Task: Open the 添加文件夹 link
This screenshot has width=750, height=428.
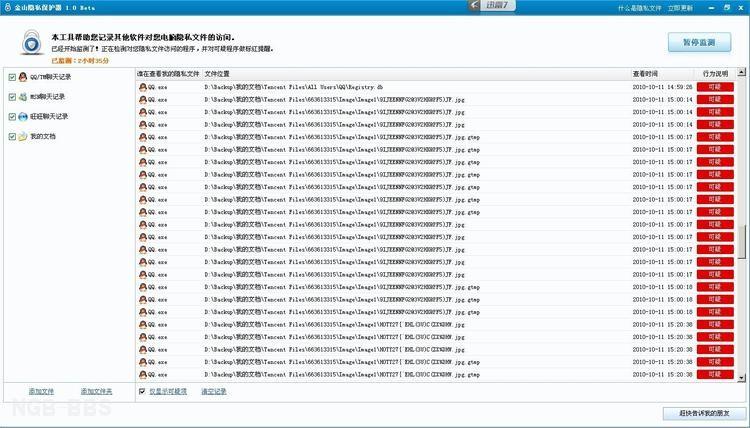Action: click(96, 392)
